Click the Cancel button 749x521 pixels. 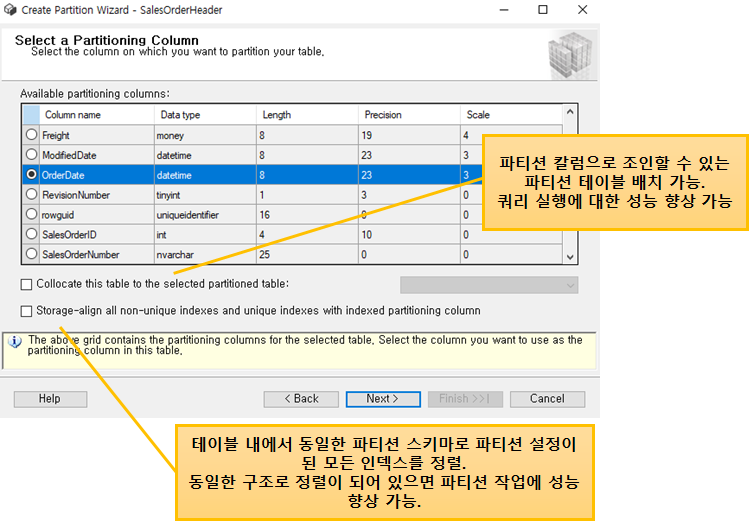pyautogui.click(x=547, y=399)
